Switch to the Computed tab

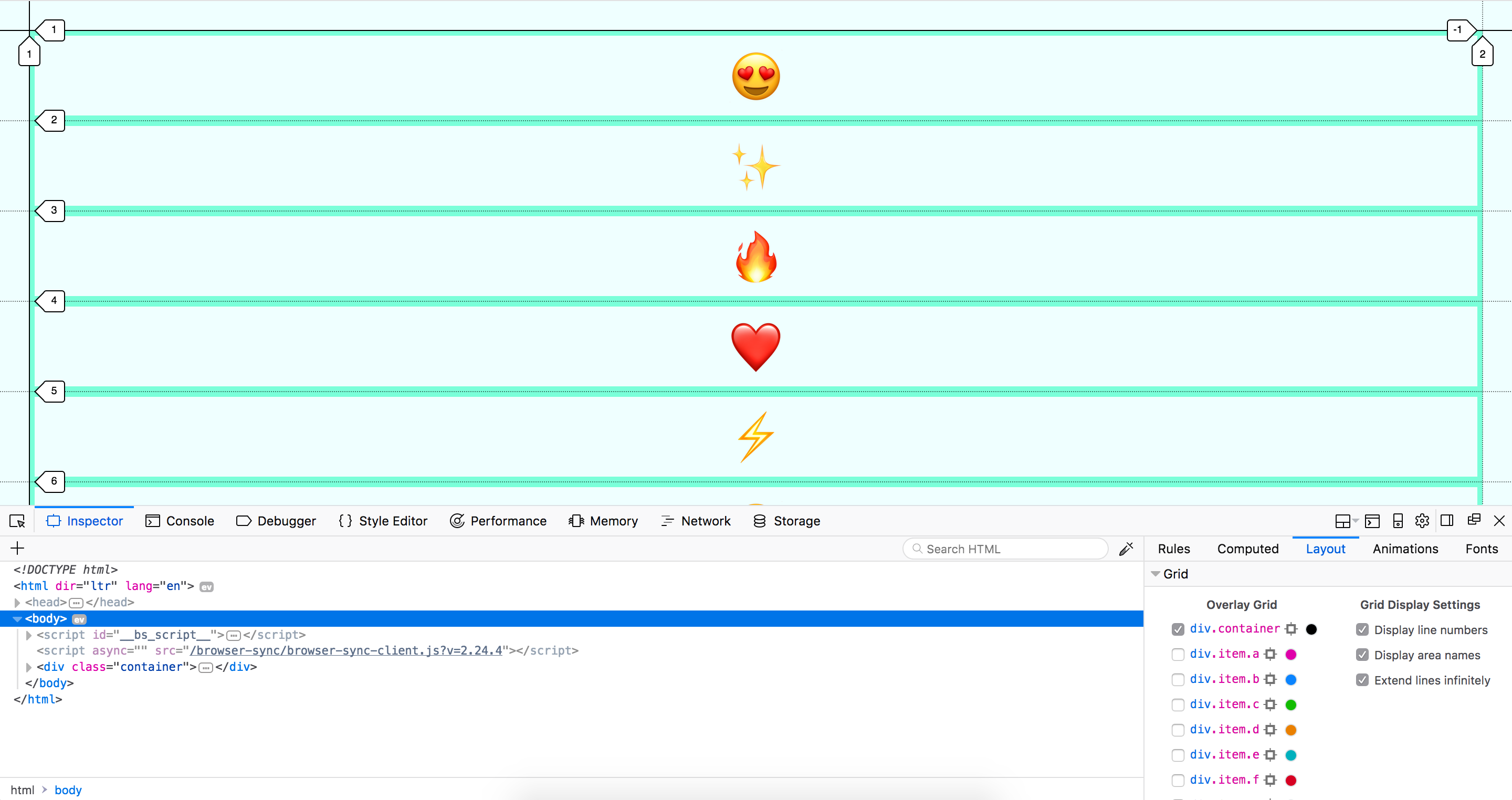click(1248, 548)
